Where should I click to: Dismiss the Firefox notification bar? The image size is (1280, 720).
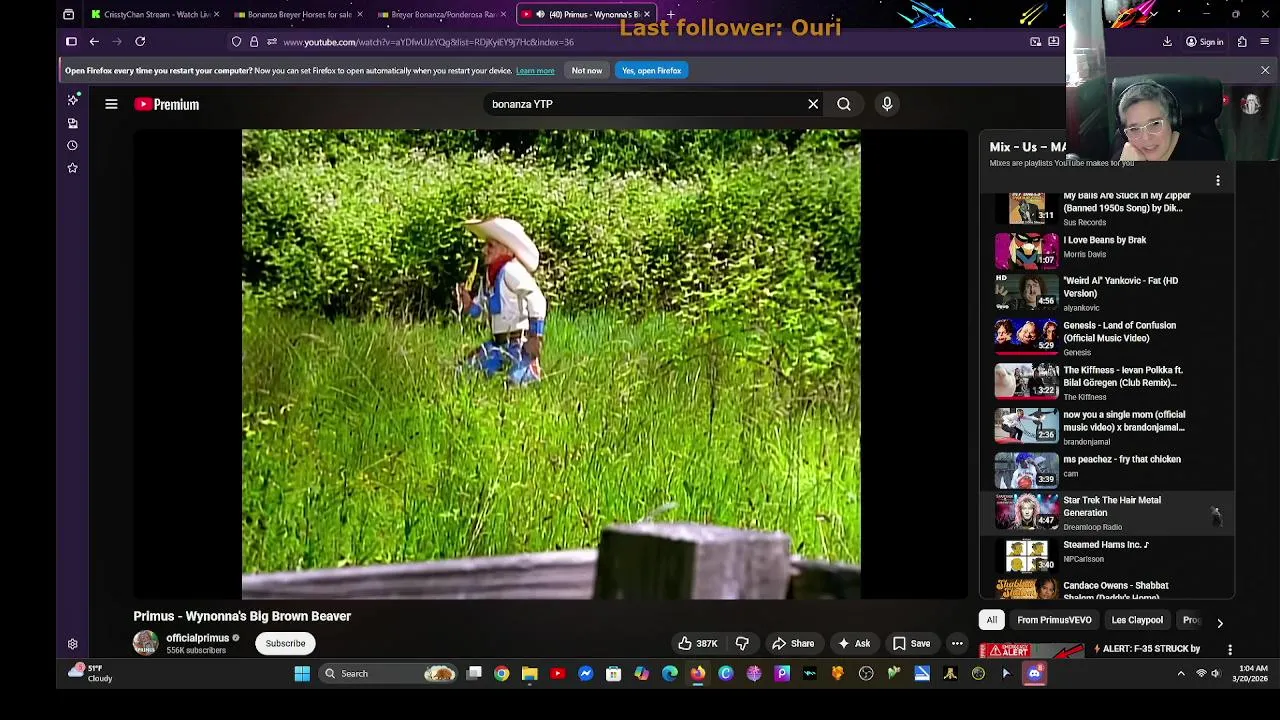[1265, 71]
